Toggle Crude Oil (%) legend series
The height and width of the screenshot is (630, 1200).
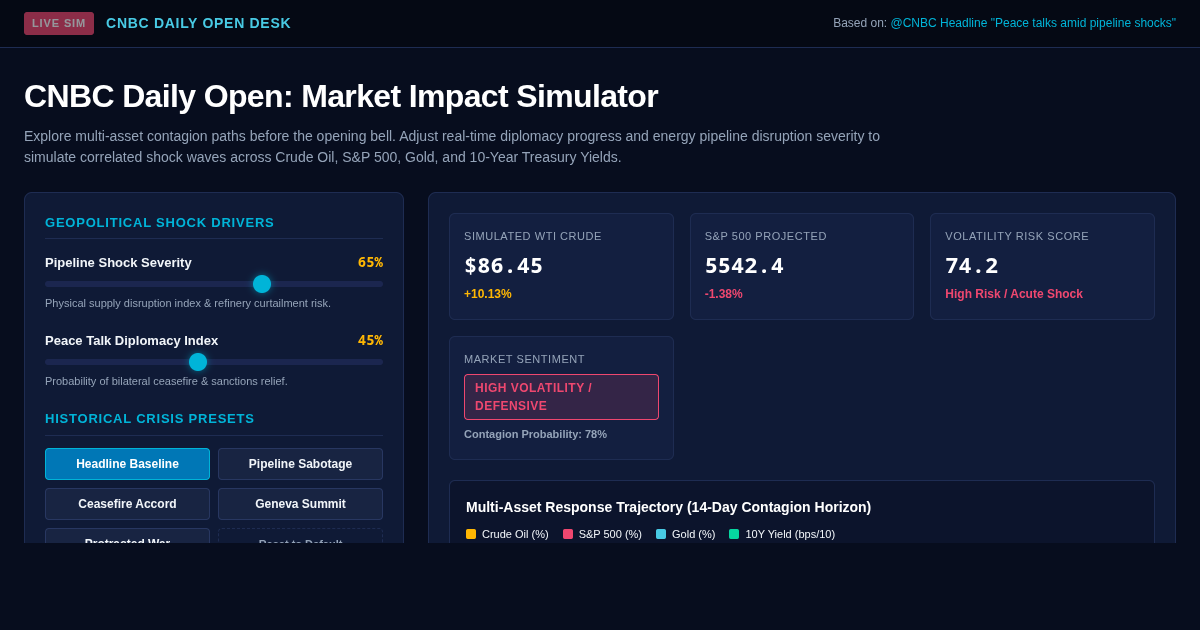click(507, 534)
